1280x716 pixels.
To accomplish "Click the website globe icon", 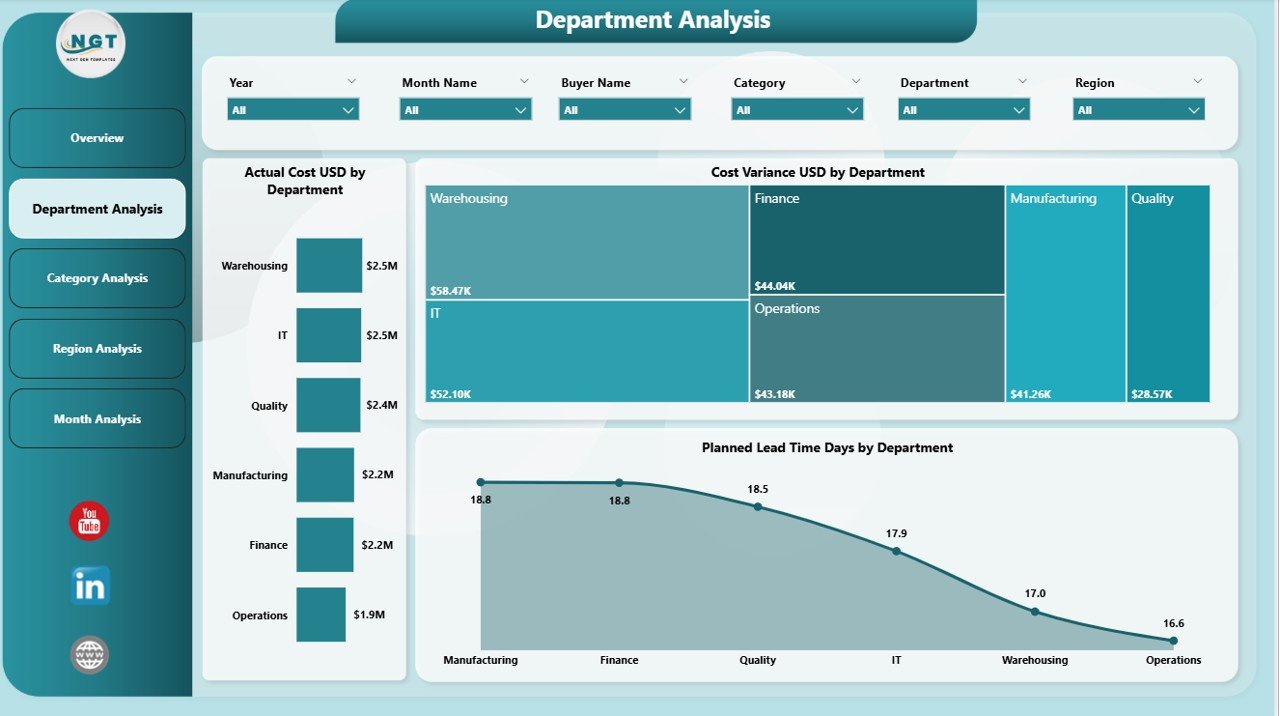I will pos(88,654).
